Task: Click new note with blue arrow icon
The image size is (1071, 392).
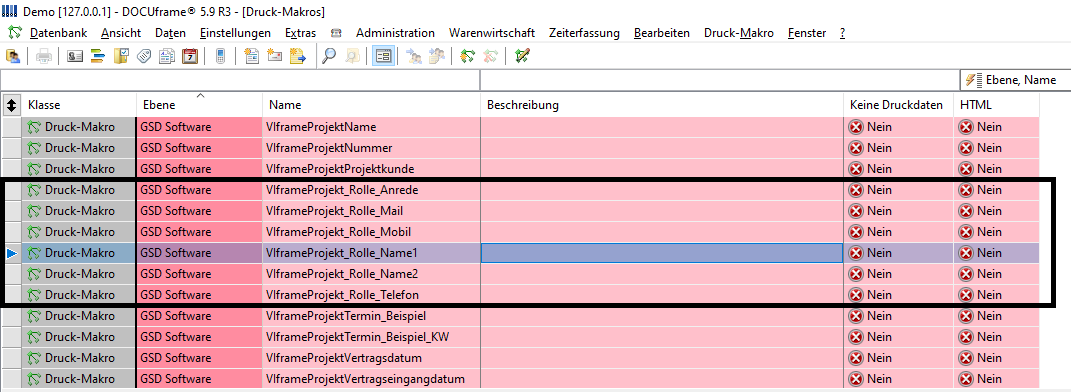Action: (x=298, y=57)
